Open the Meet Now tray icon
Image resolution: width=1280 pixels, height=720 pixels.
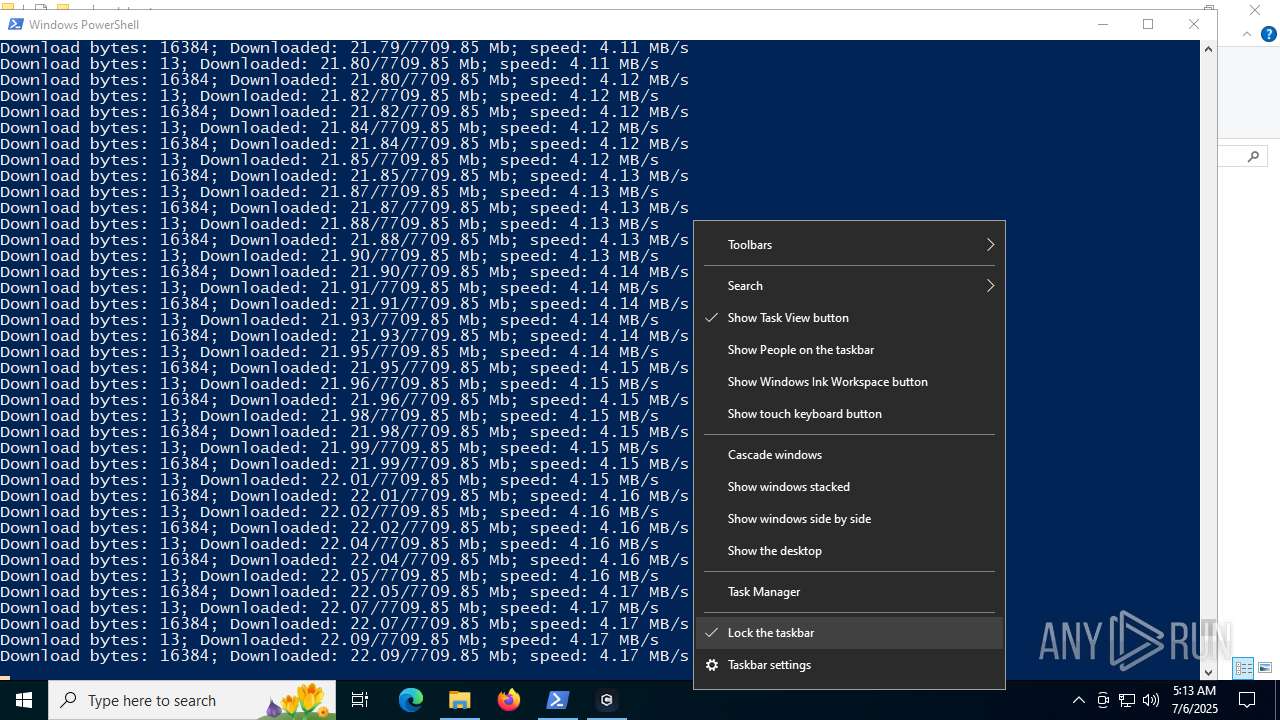point(1103,700)
